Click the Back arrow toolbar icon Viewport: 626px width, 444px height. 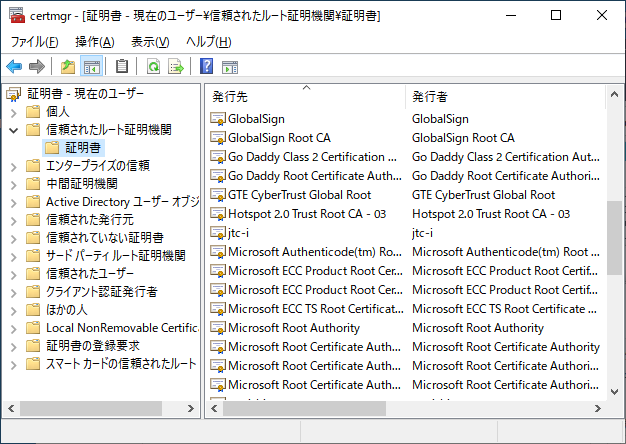pyautogui.click(x=14, y=66)
